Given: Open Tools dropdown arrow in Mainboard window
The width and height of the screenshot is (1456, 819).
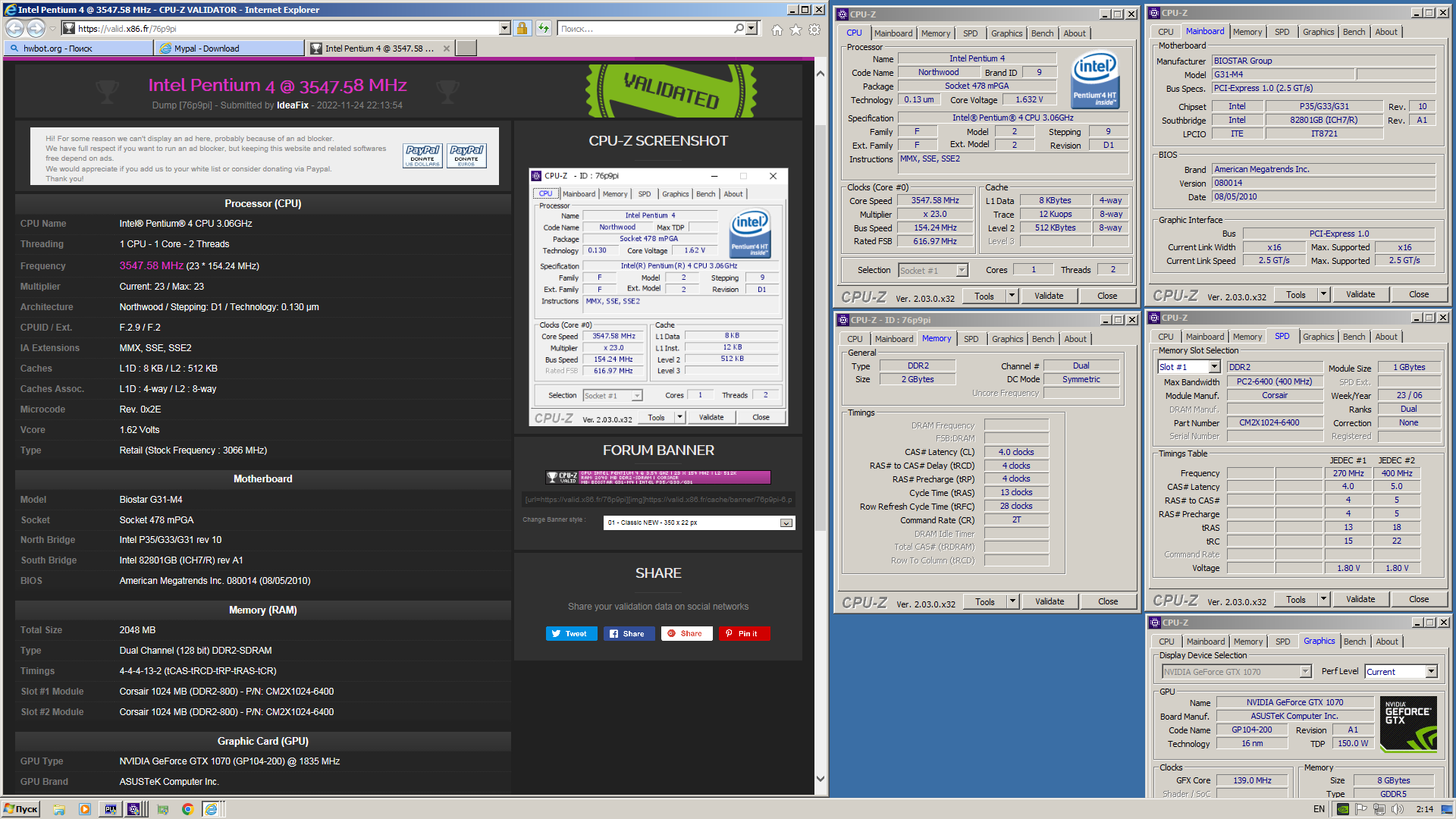Looking at the screenshot, I should pyautogui.click(x=1323, y=294).
